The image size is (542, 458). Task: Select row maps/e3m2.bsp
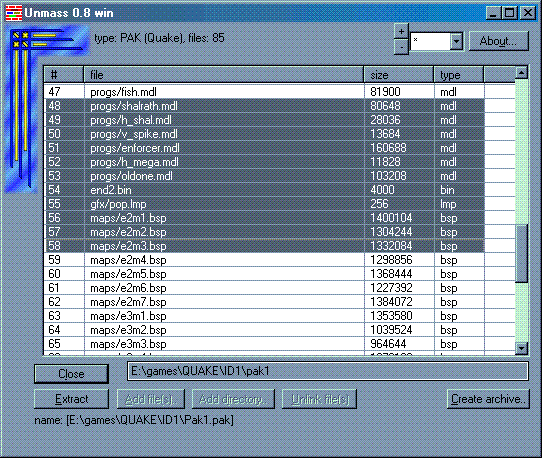(264, 330)
